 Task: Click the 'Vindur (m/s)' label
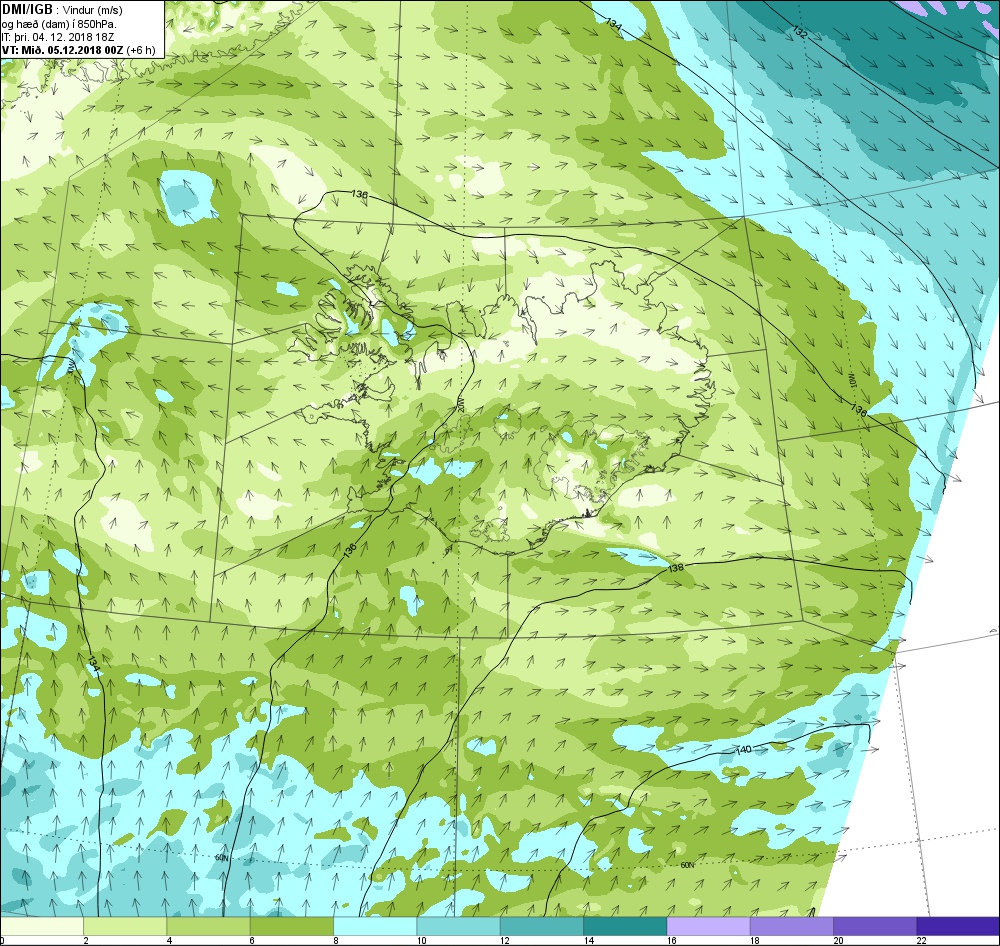[93, 10]
